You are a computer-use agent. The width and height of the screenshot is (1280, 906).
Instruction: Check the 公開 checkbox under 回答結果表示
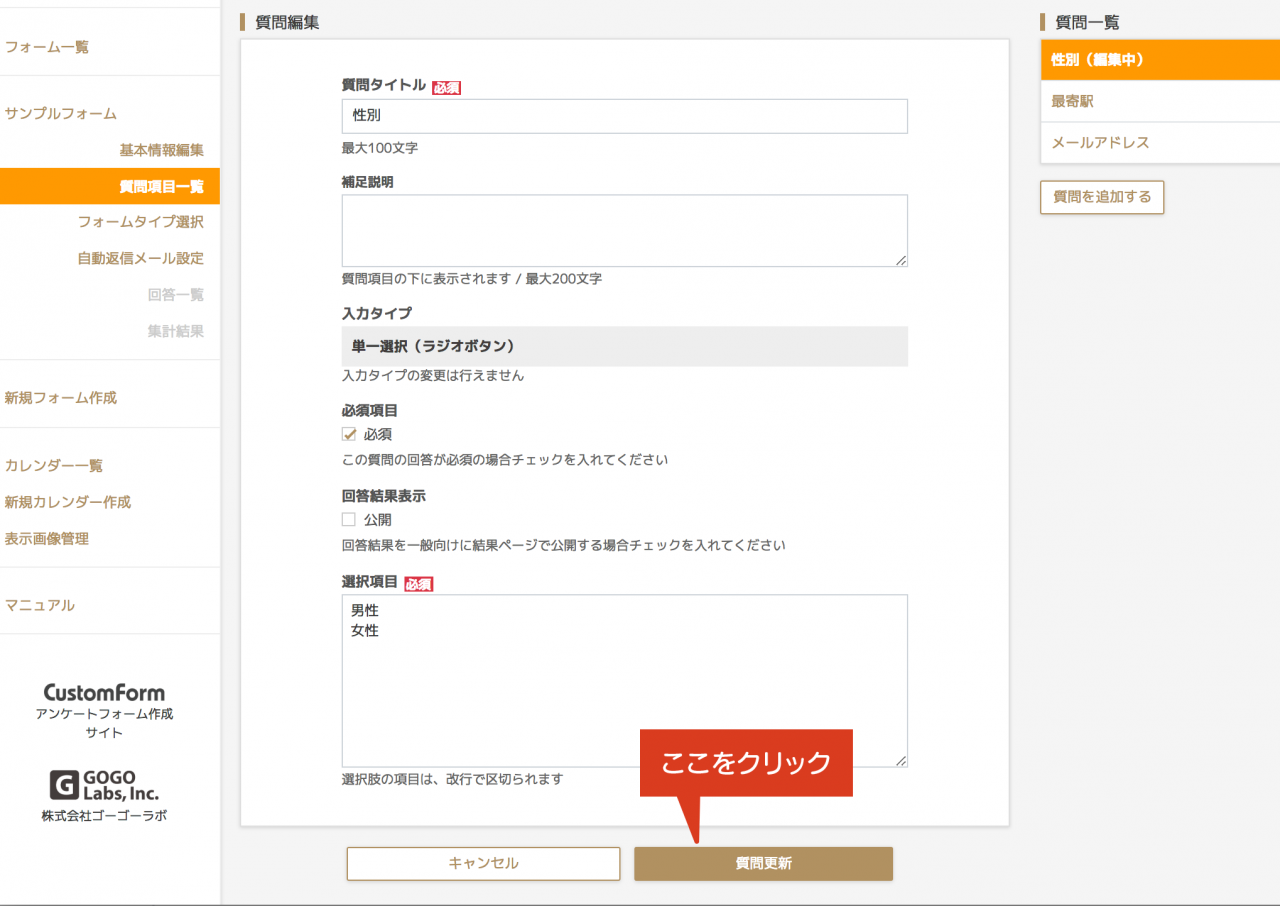tap(349, 518)
